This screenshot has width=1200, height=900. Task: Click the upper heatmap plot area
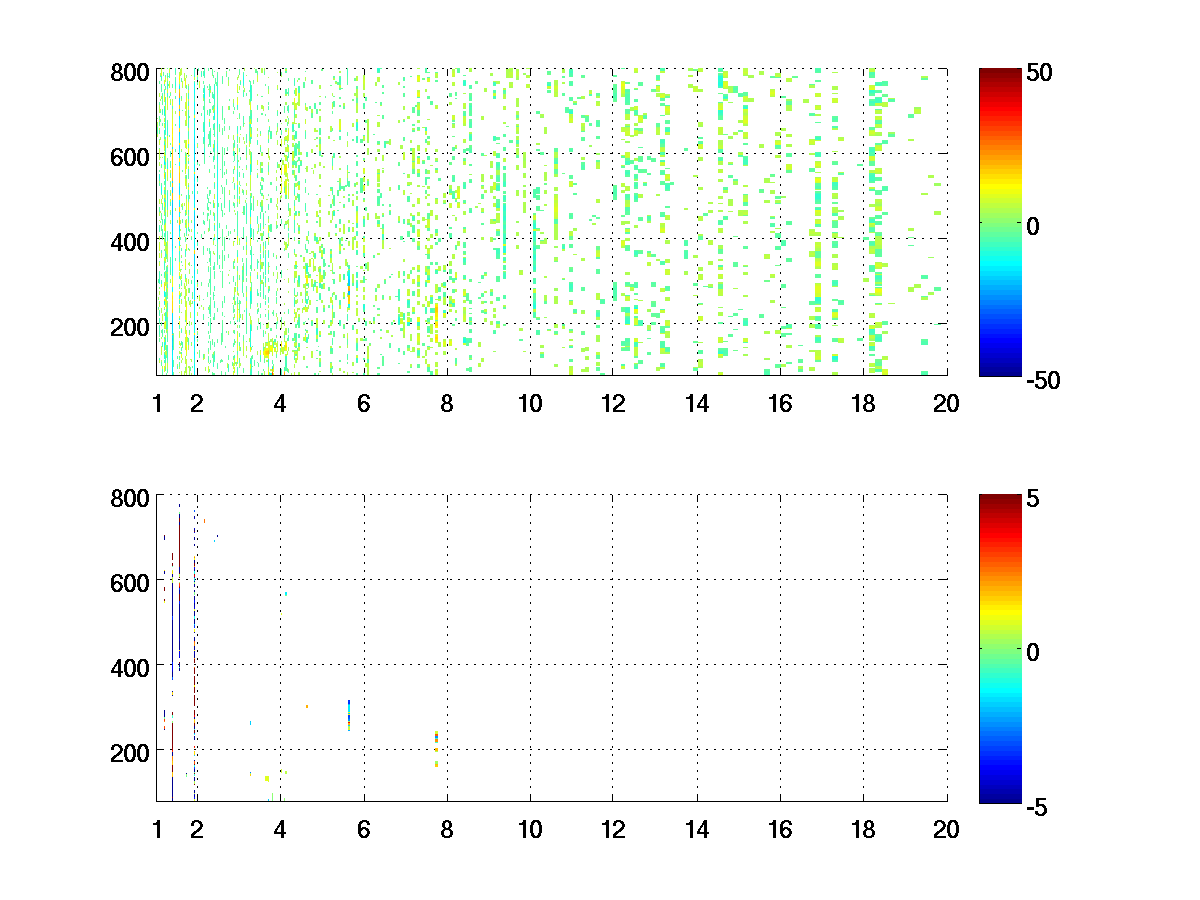click(x=552, y=222)
